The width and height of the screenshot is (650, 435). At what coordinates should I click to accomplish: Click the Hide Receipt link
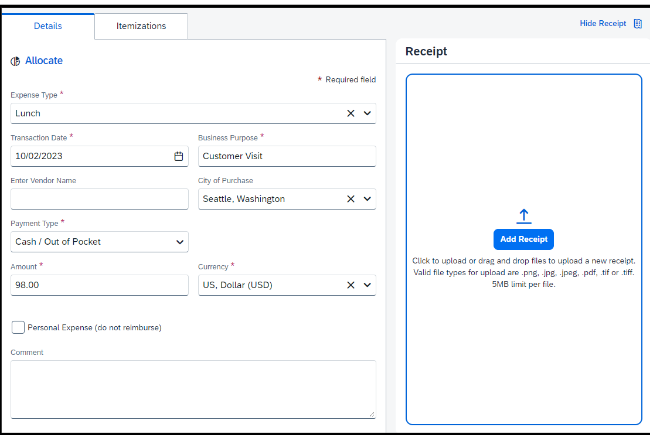coord(603,23)
